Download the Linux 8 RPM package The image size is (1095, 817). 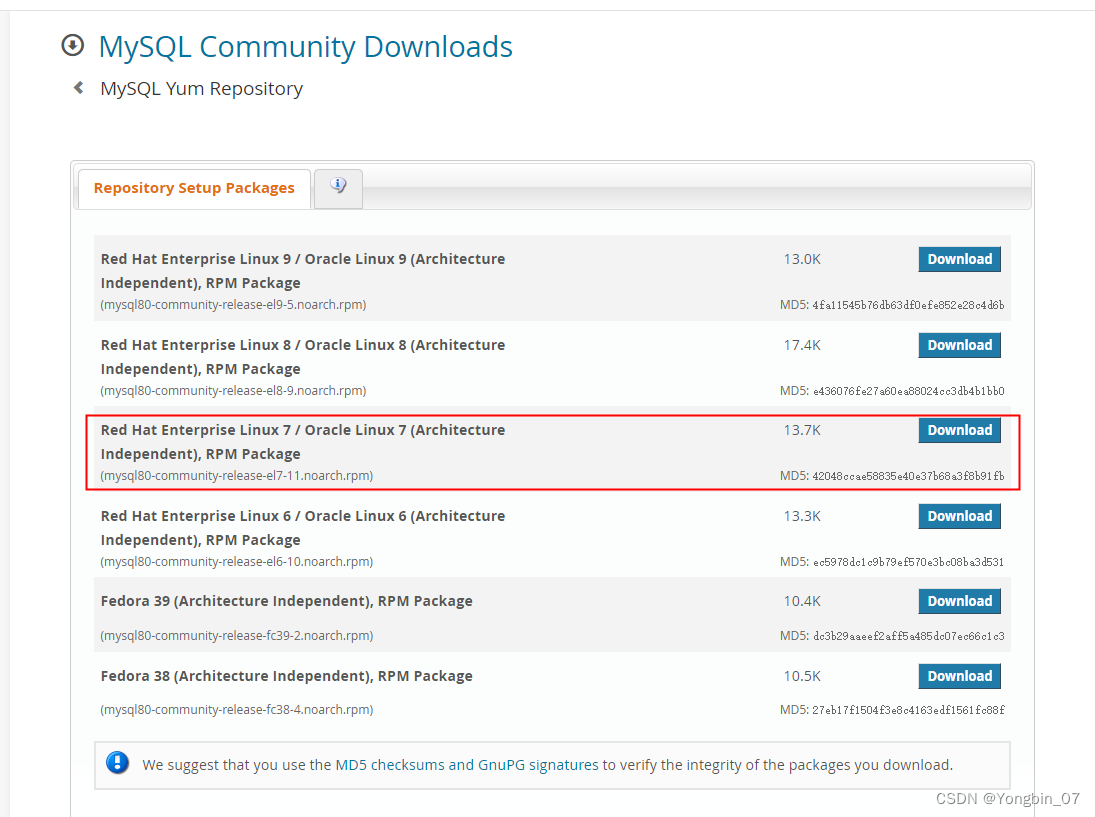tap(960, 345)
